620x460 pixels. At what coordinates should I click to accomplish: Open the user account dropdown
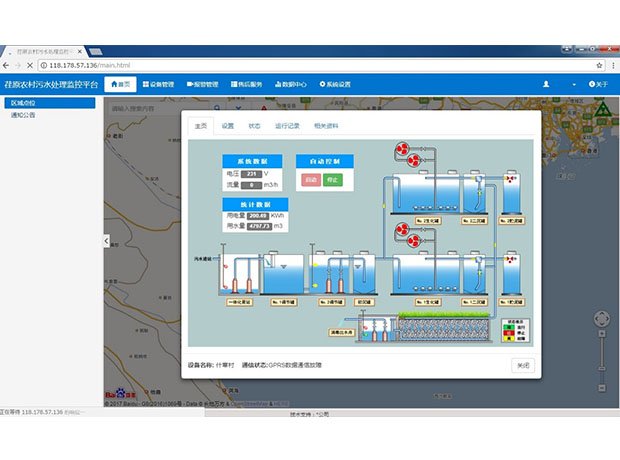pyautogui.click(x=548, y=85)
